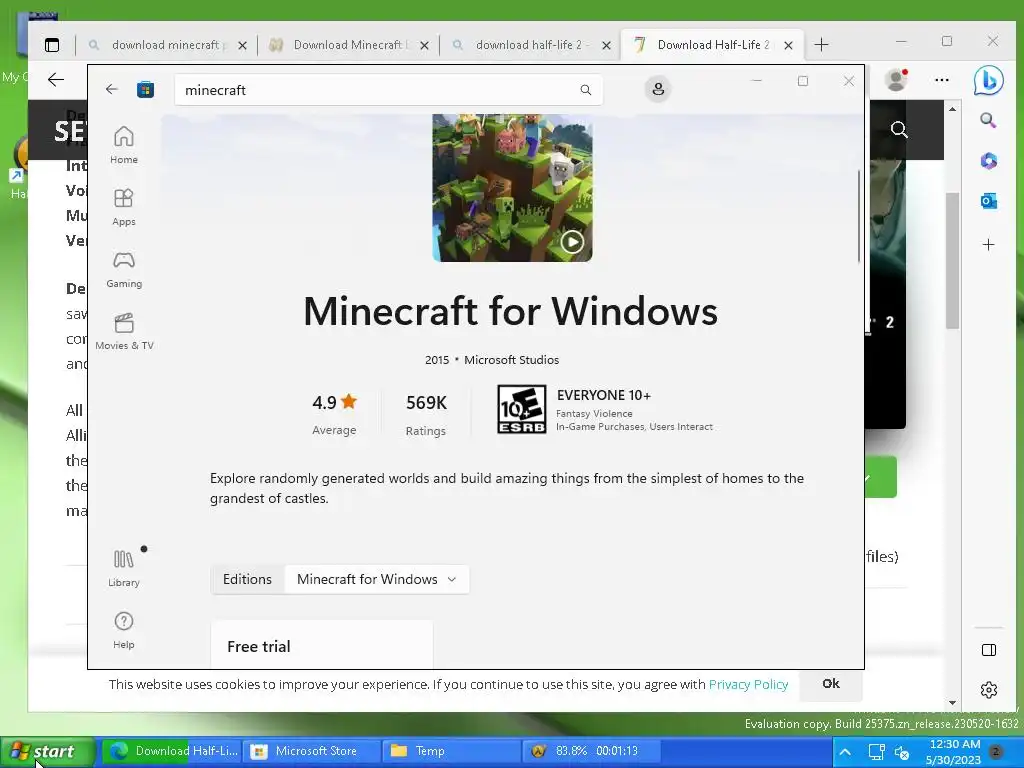Open Home in Microsoft Store sidebar
The height and width of the screenshot is (768, 1024).
123,146
